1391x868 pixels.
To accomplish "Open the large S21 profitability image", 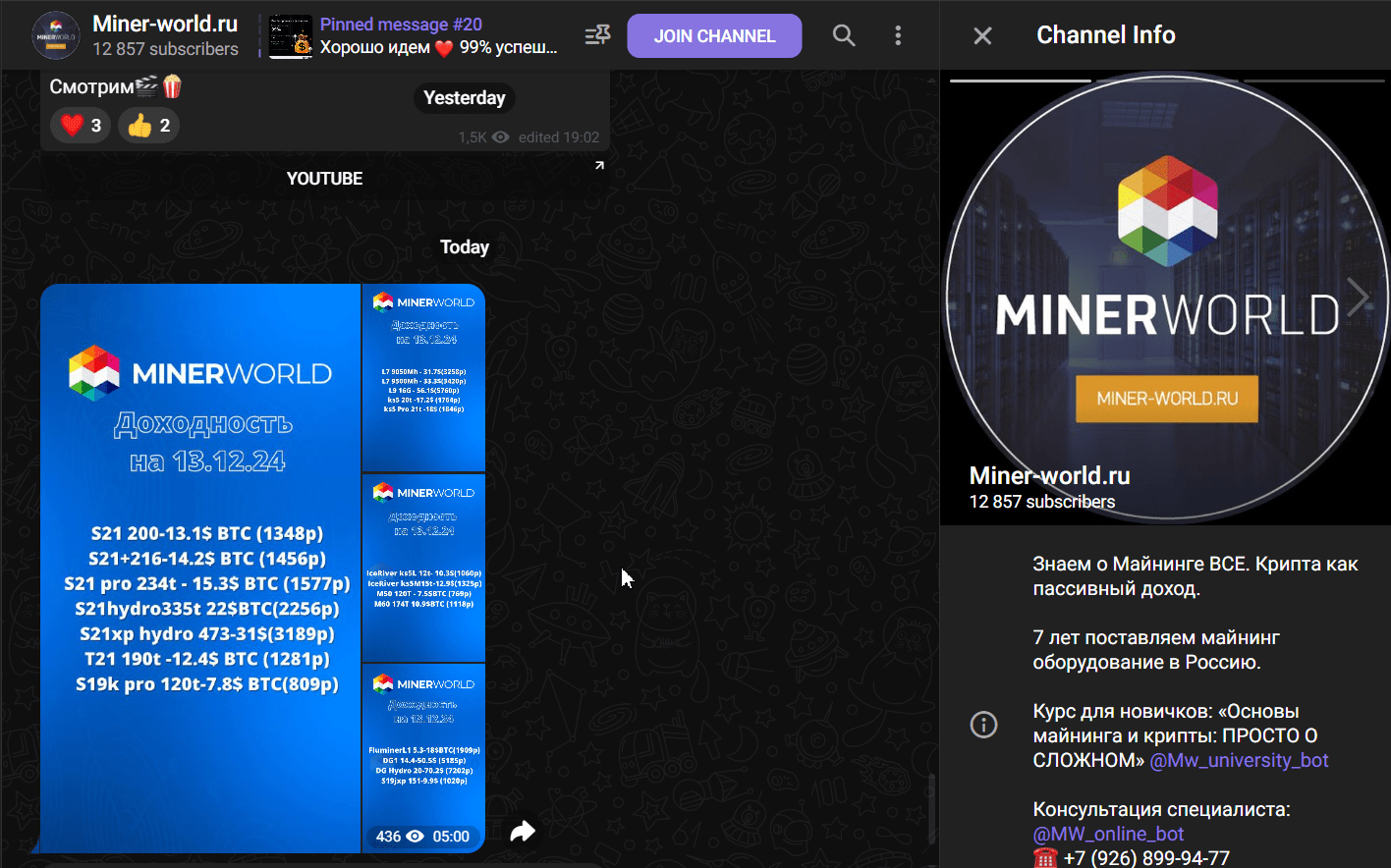I will (x=200, y=569).
